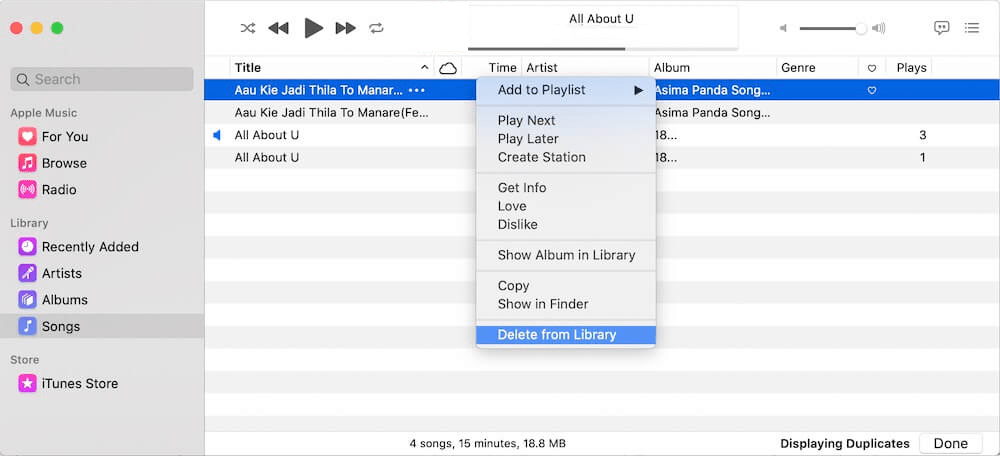Select Songs in Library

pyautogui.click(x=102, y=327)
